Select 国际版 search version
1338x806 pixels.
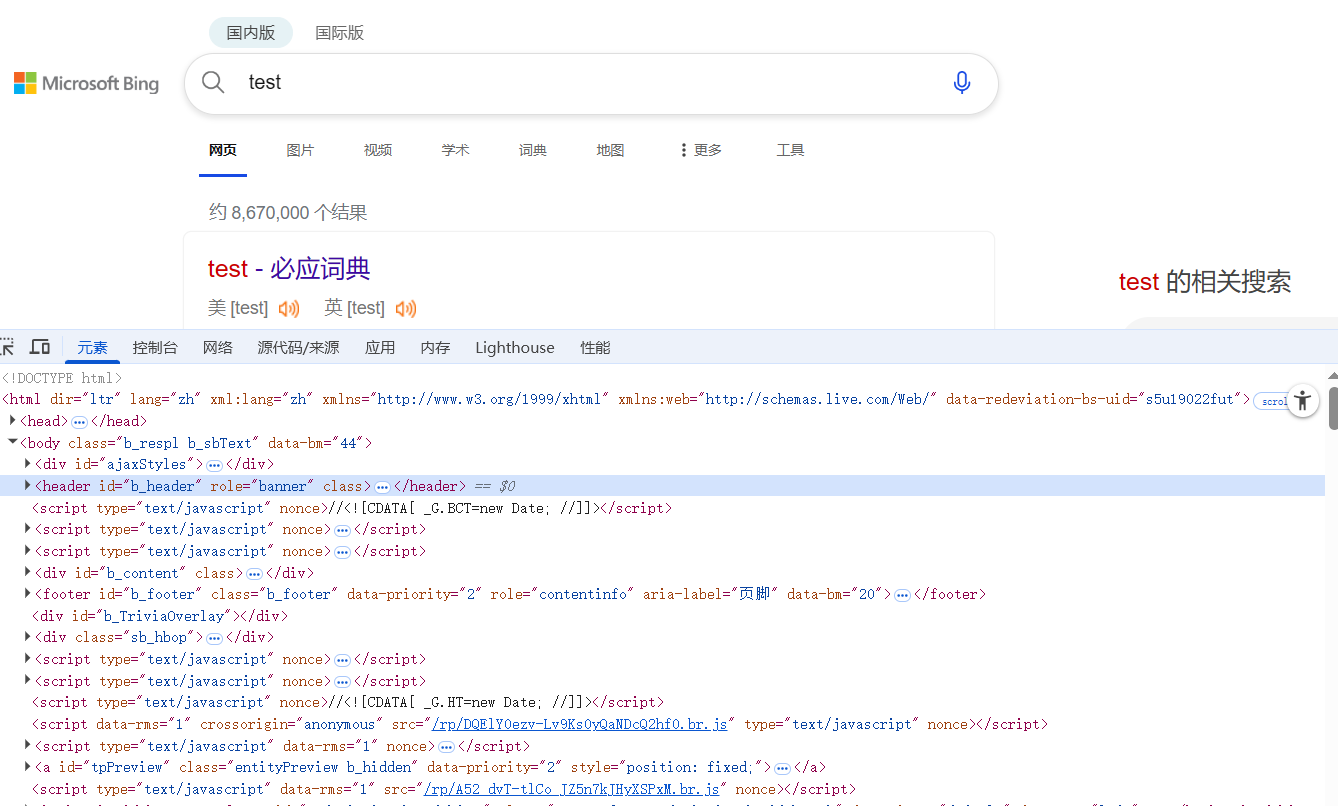pos(340,32)
